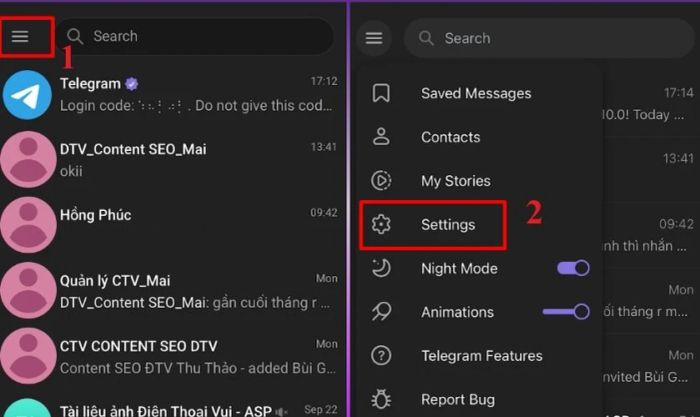This screenshot has width=700, height=417.
Task: Click avatar of CTV CONTENT SEO DTV
Action: [28, 356]
